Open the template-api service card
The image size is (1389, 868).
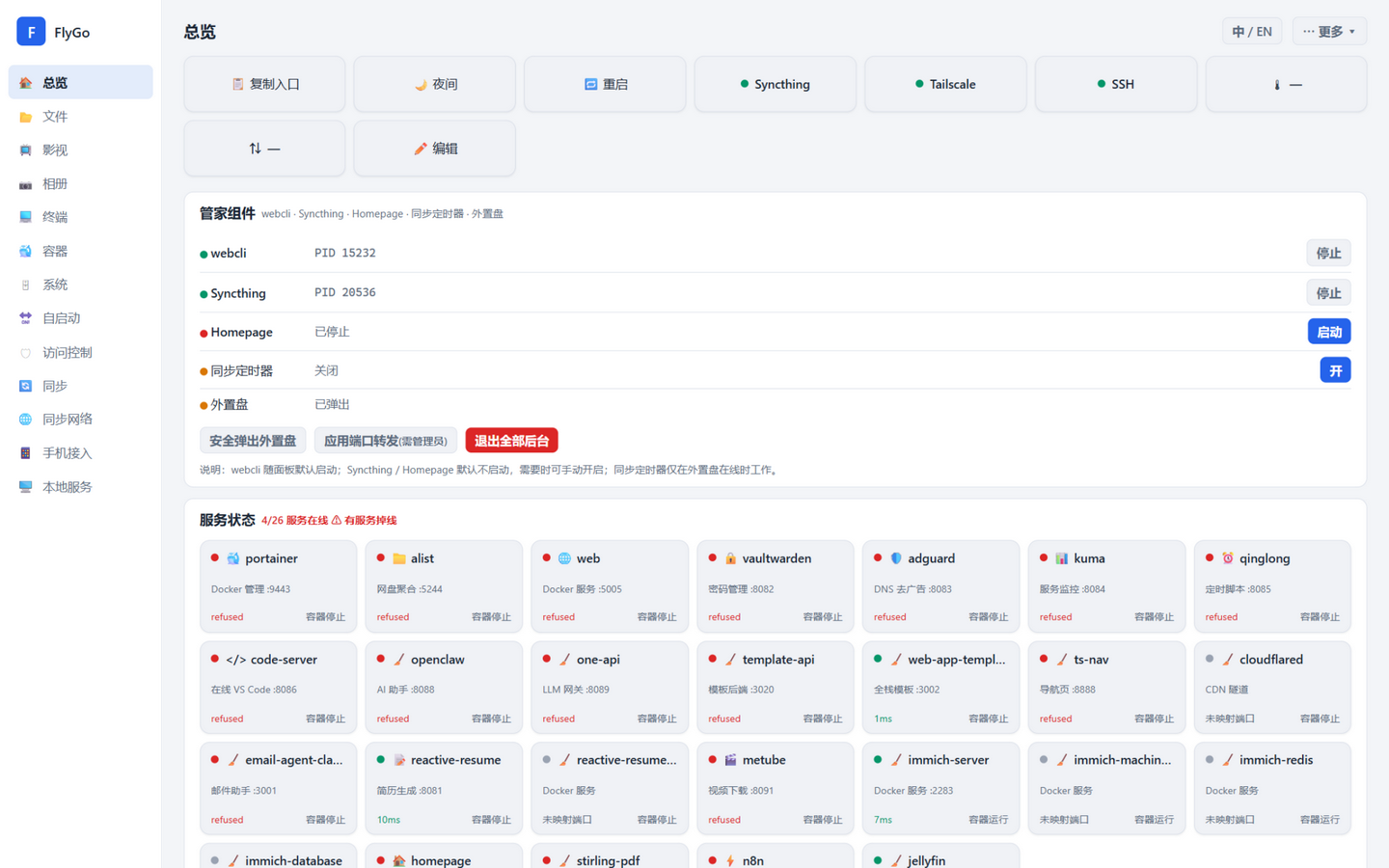point(776,688)
